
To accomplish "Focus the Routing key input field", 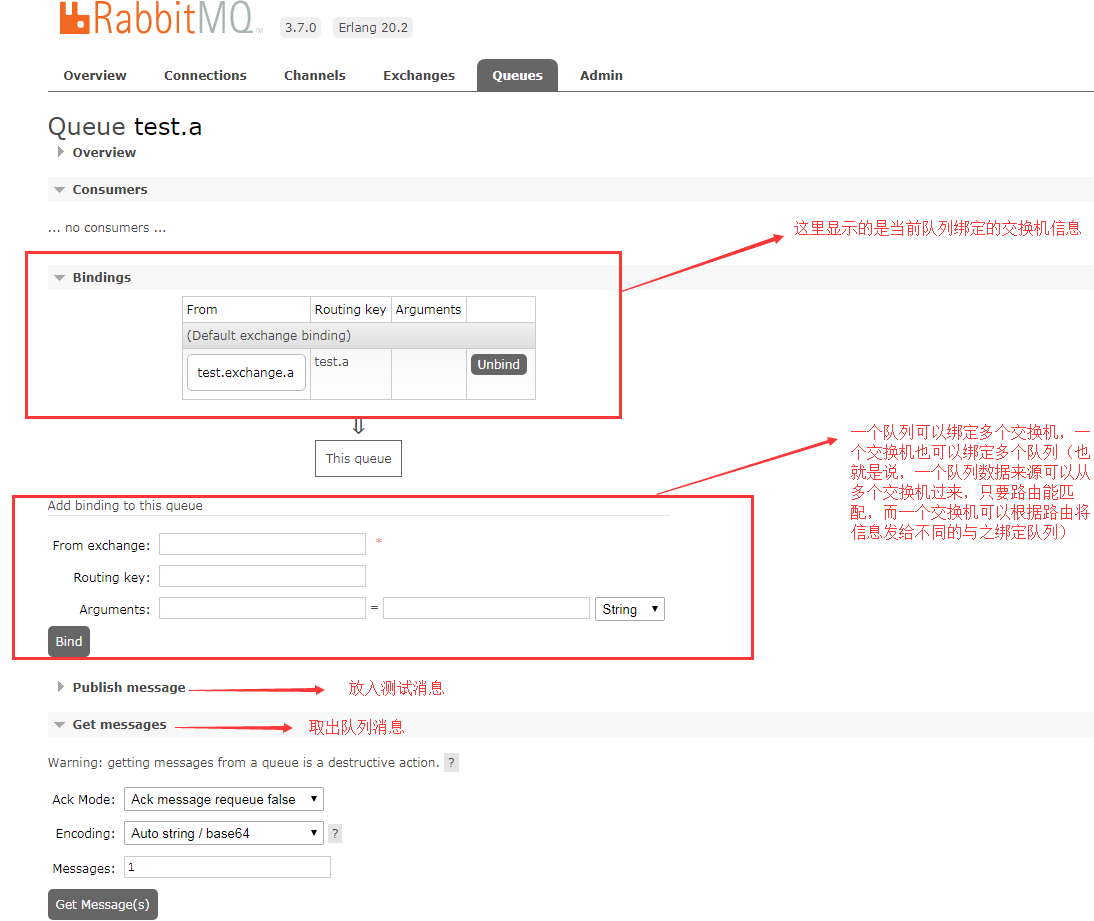I will click(262, 576).
